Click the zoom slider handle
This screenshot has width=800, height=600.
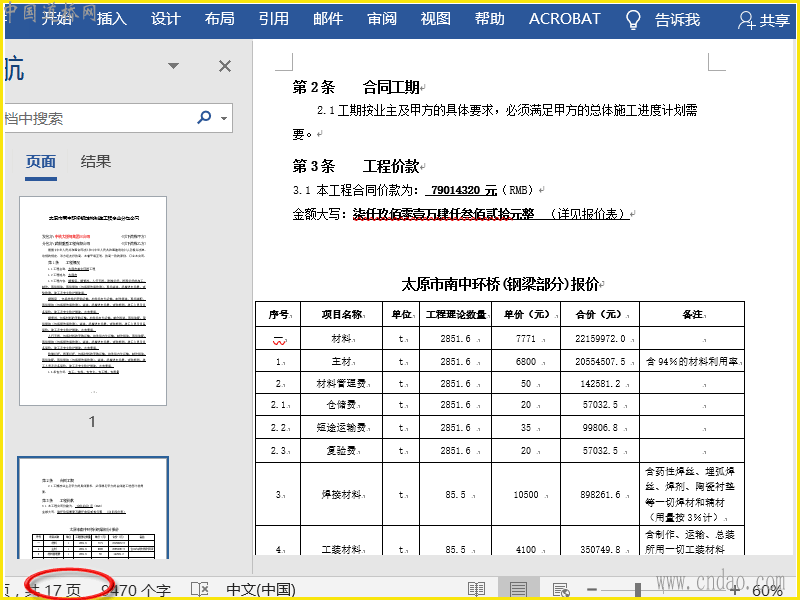click(638, 590)
